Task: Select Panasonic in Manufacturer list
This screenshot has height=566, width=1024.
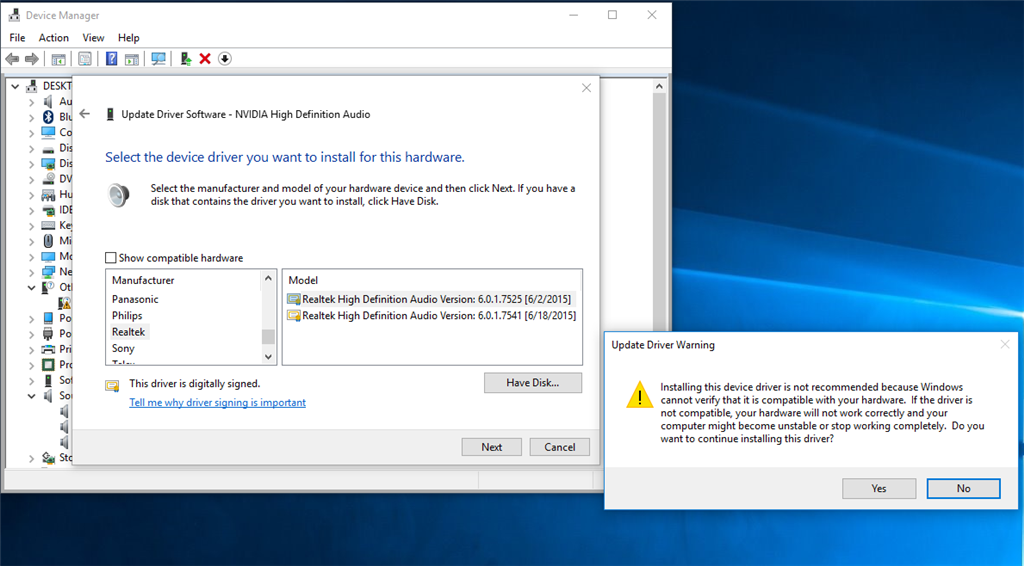Action: (135, 299)
